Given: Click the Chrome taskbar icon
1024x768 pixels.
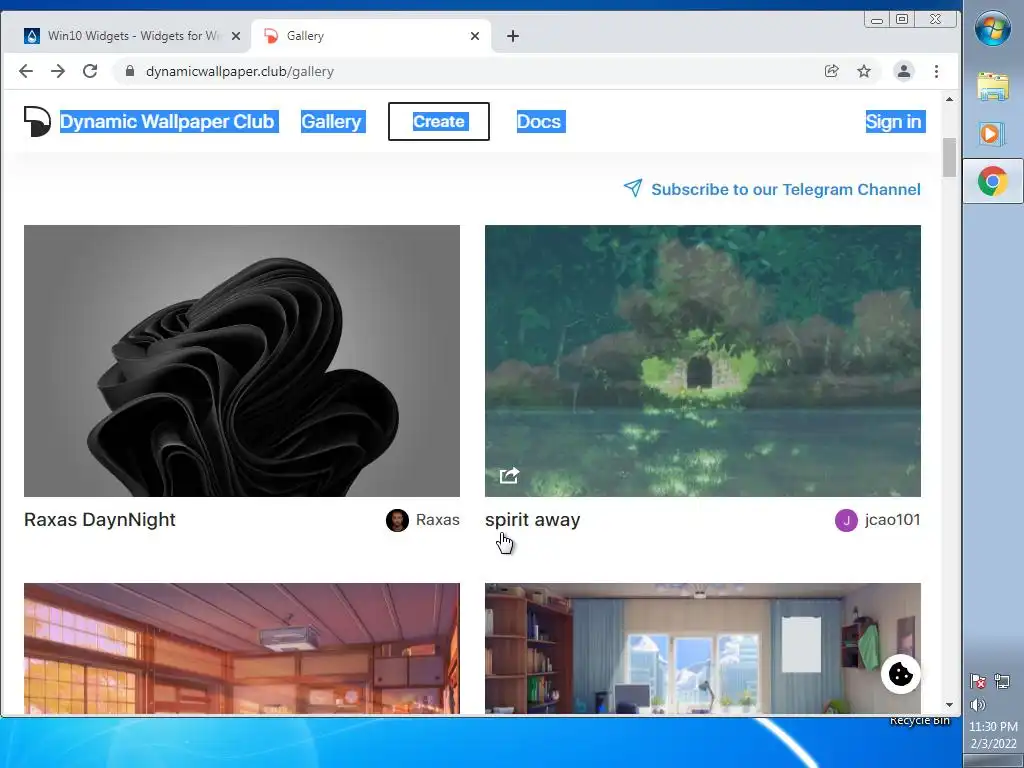Looking at the screenshot, I should [993, 181].
